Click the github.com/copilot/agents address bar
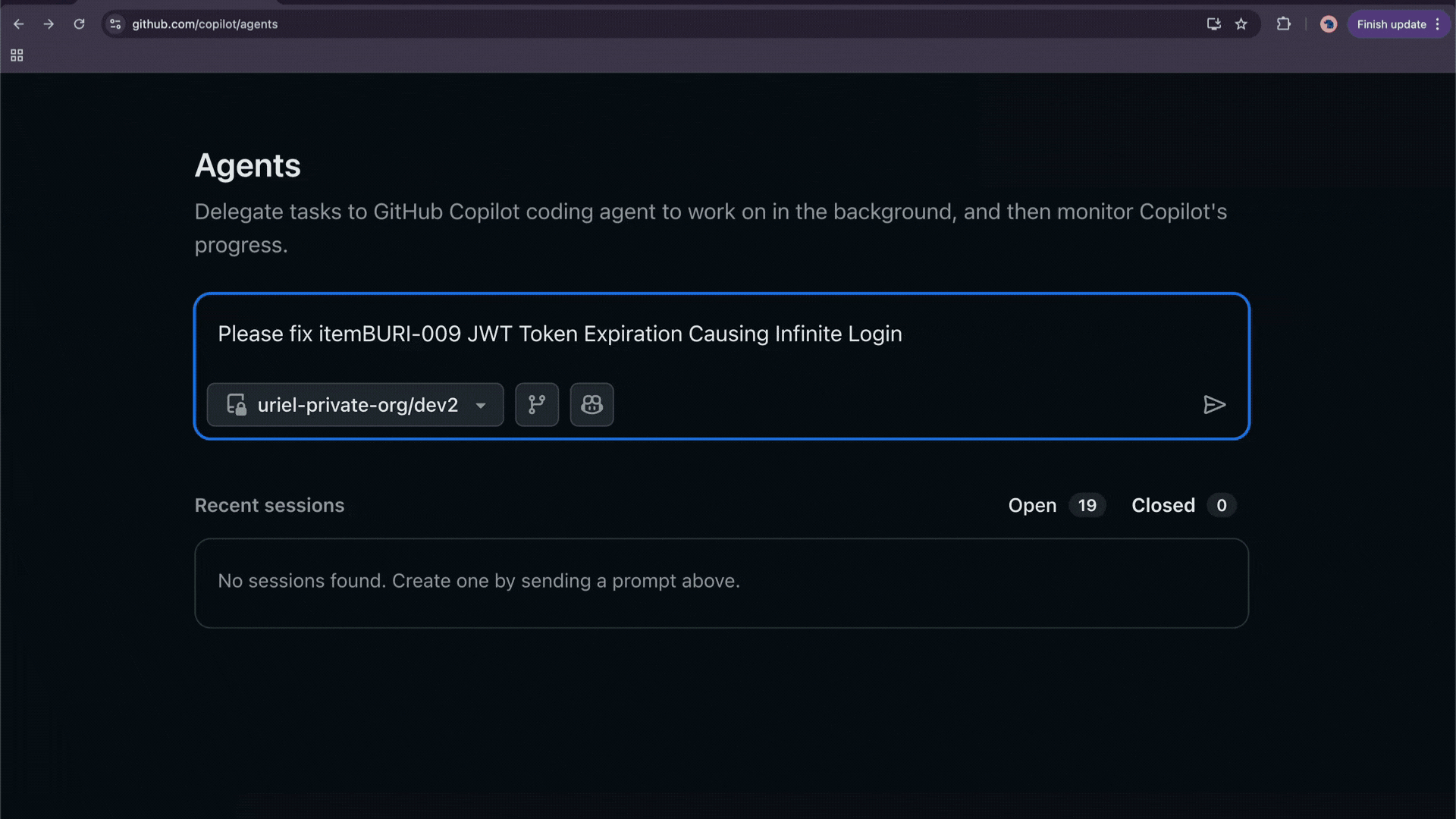Viewport: 1456px width, 819px height. pos(205,24)
